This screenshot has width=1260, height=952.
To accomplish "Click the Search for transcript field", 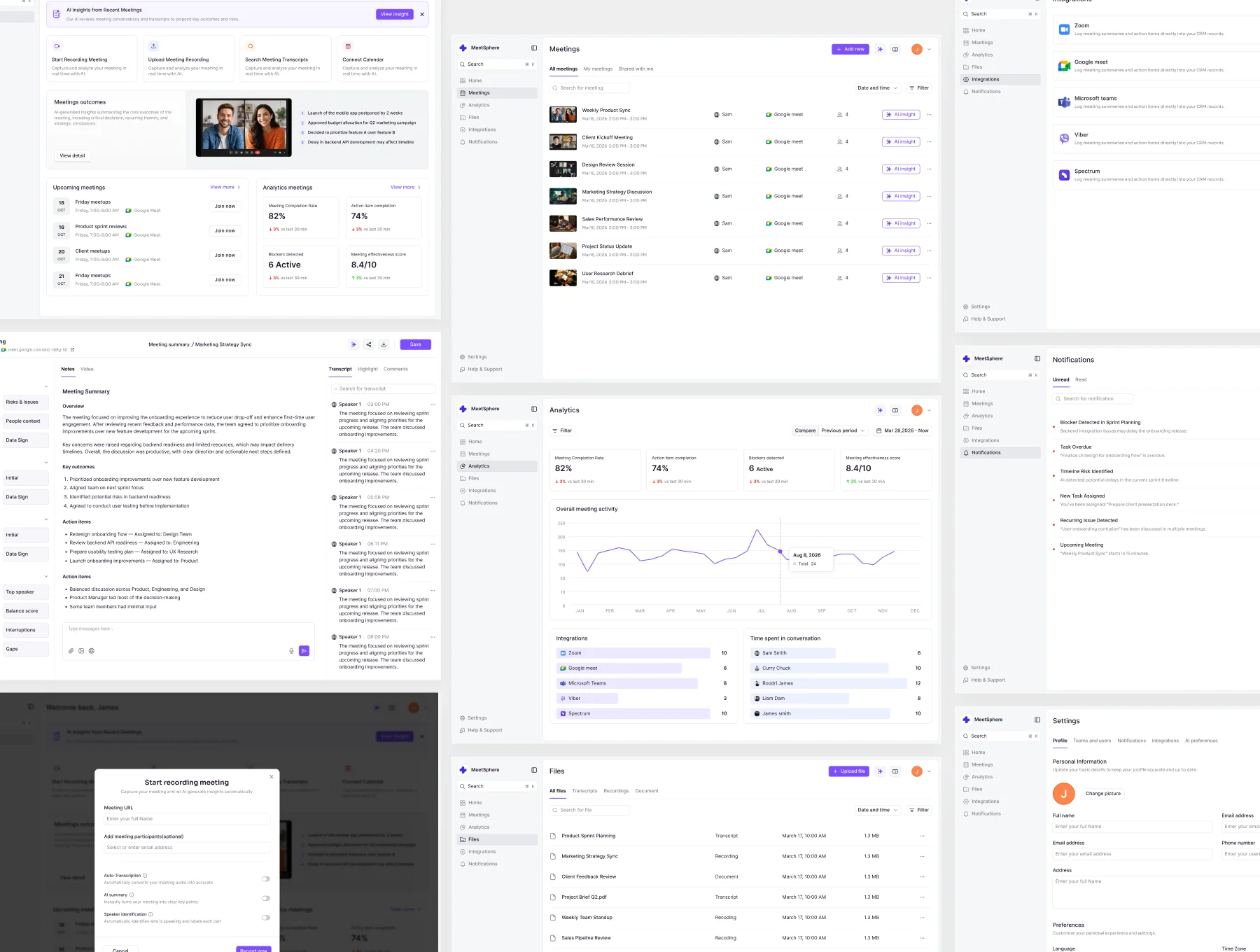I will (x=383, y=388).
